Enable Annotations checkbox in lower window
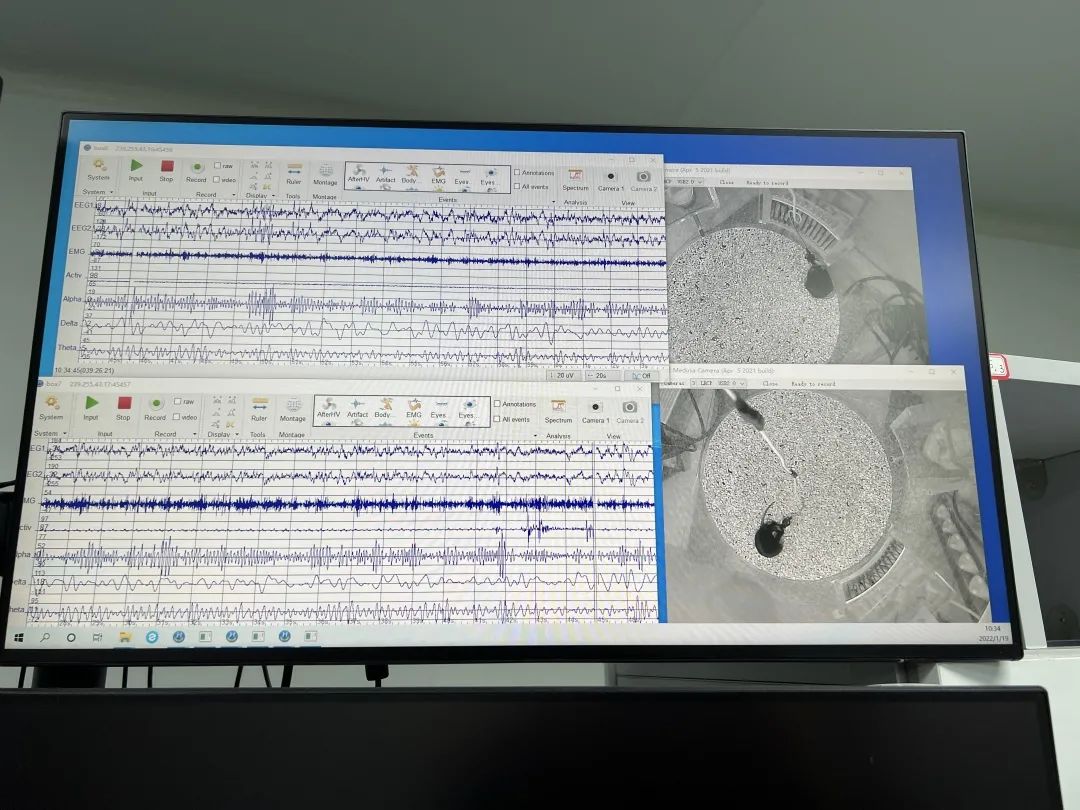Screen dimensions: 1080x810 click(x=497, y=404)
